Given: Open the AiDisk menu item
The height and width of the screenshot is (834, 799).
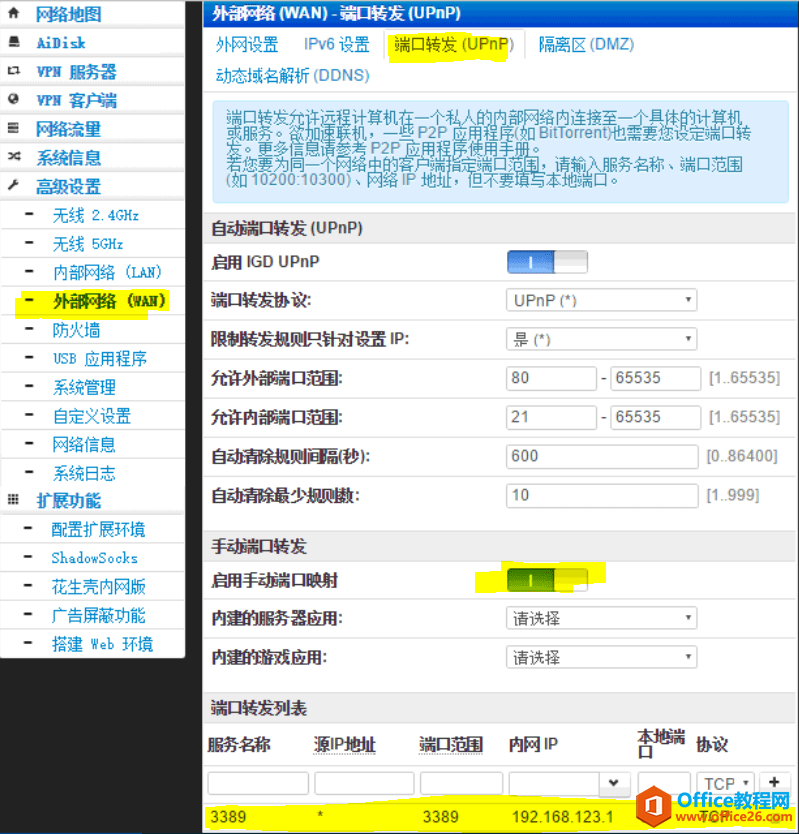Looking at the screenshot, I should pos(61,43).
